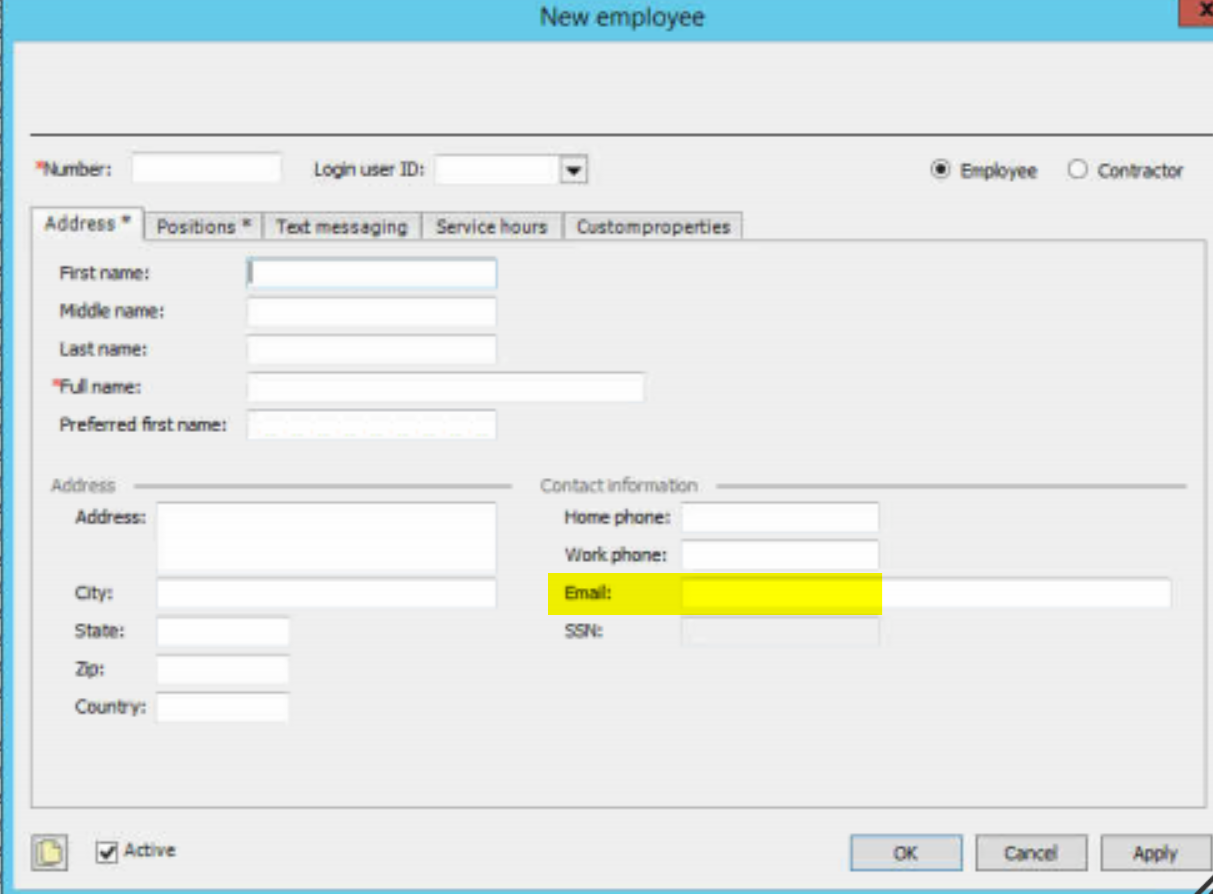
Task: Click the Cancel button
Action: (1031, 853)
